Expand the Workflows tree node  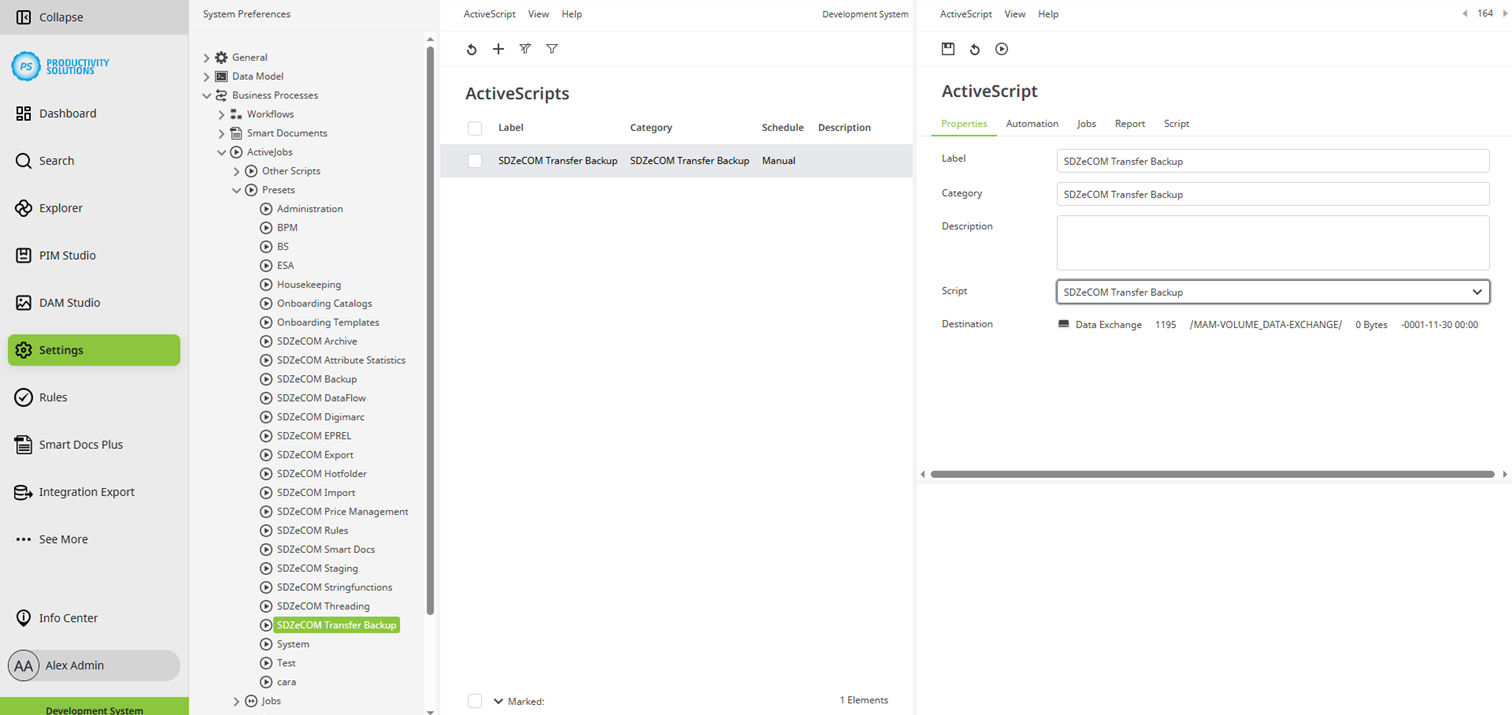click(x=221, y=114)
